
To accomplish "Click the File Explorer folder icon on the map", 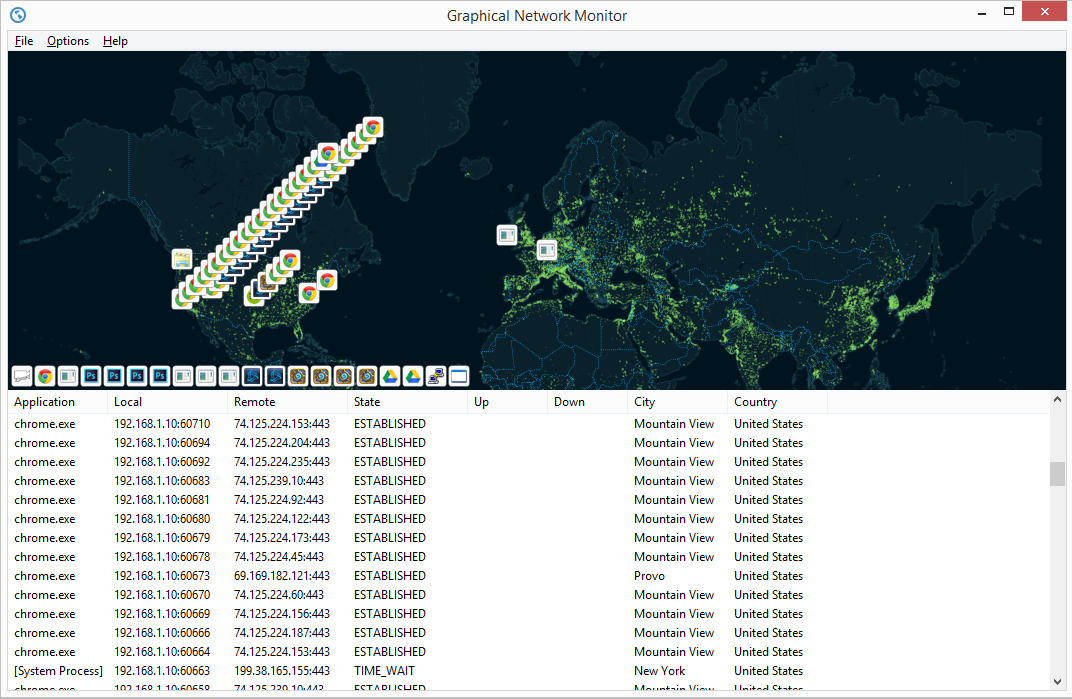I will click(182, 259).
